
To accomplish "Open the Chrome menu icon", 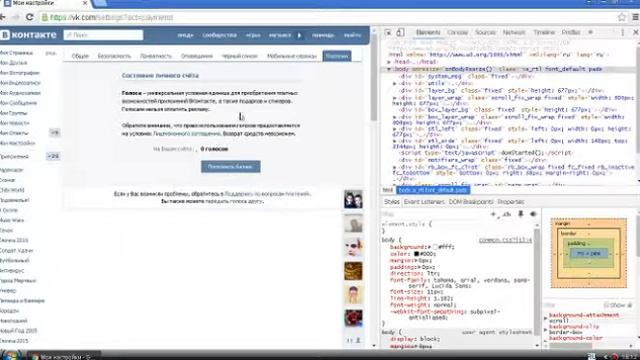I will [x=636, y=17].
